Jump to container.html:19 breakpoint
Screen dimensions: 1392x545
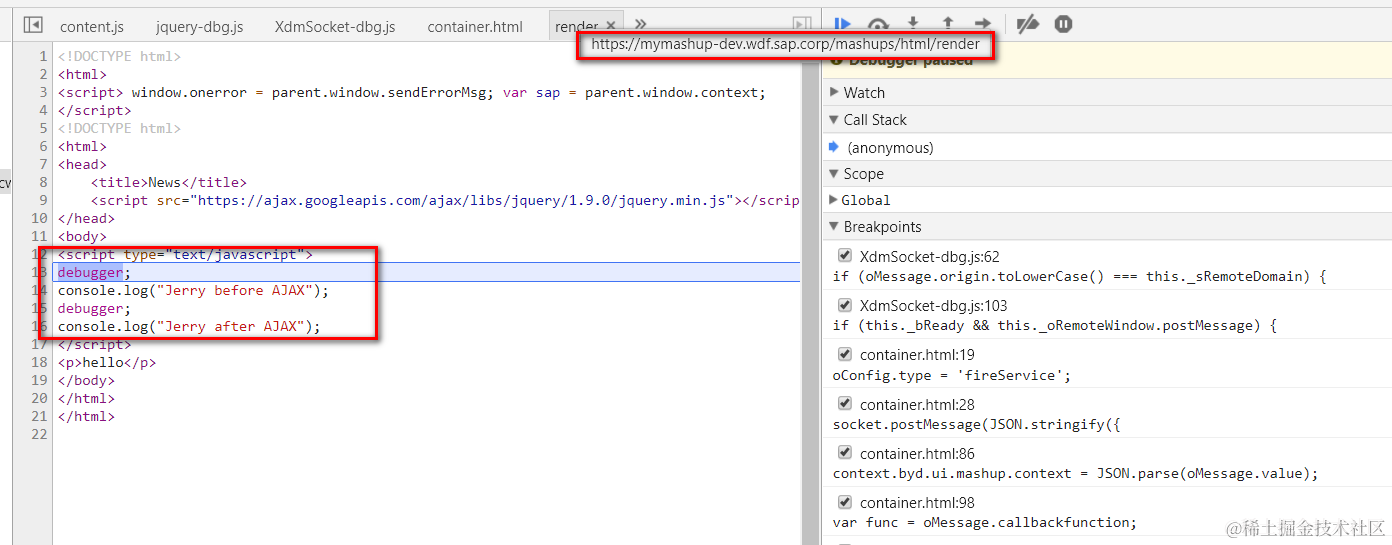(917, 354)
